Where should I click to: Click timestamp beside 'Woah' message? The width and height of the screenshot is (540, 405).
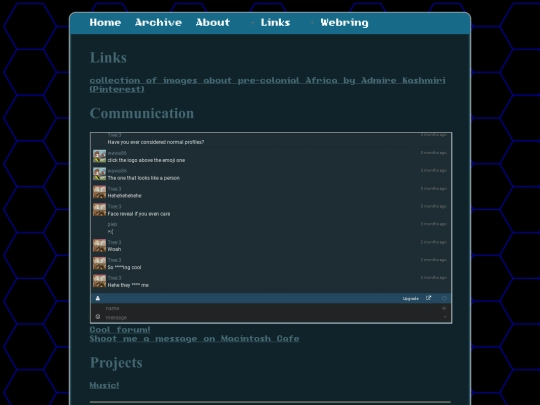(x=434, y=242)
